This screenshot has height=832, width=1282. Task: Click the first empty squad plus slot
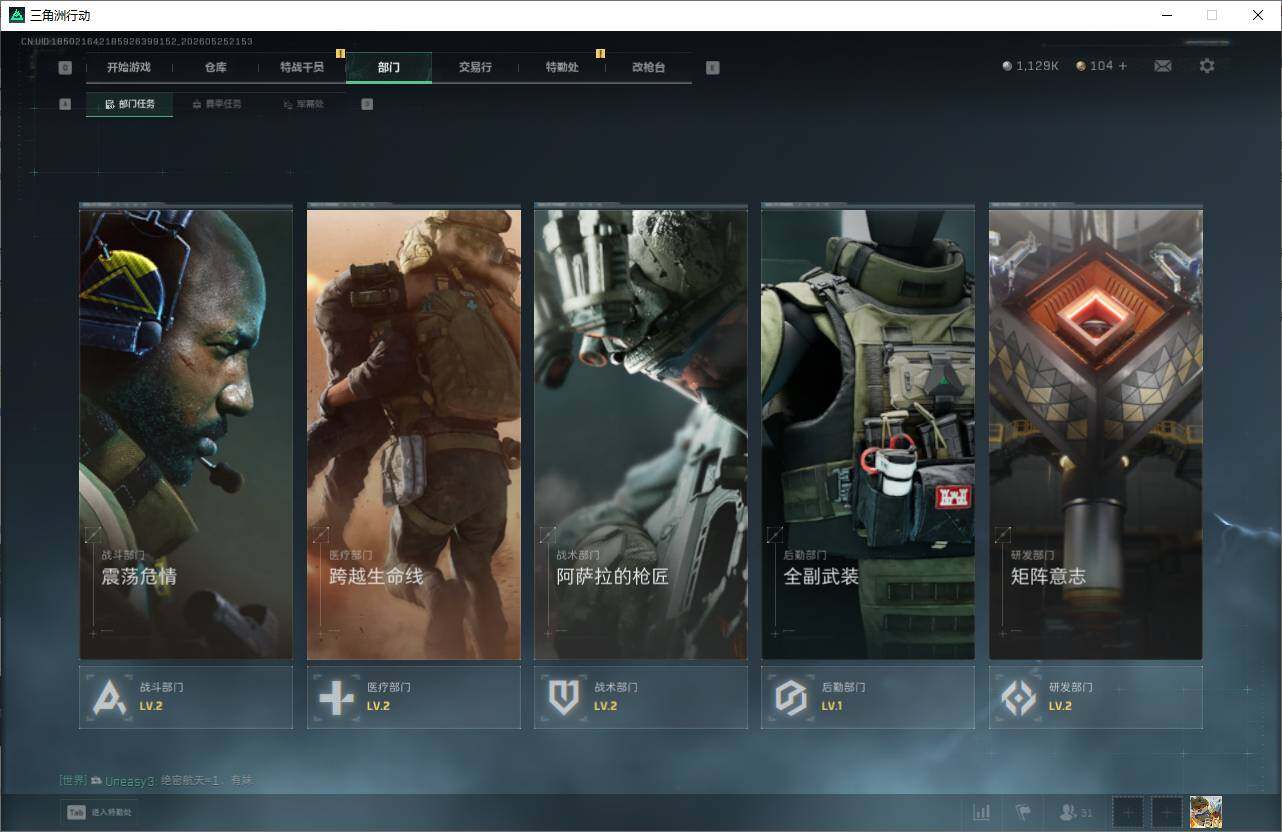click(1128, 812)
